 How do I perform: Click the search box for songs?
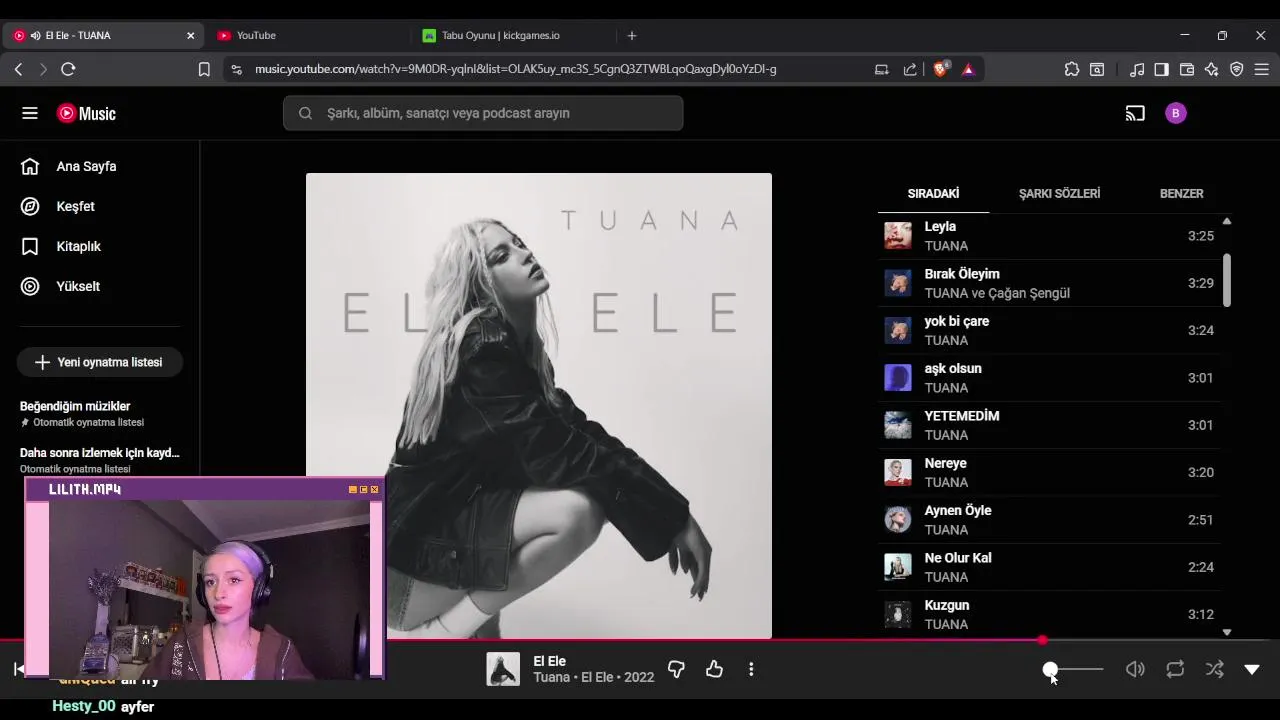coord(483,113)
